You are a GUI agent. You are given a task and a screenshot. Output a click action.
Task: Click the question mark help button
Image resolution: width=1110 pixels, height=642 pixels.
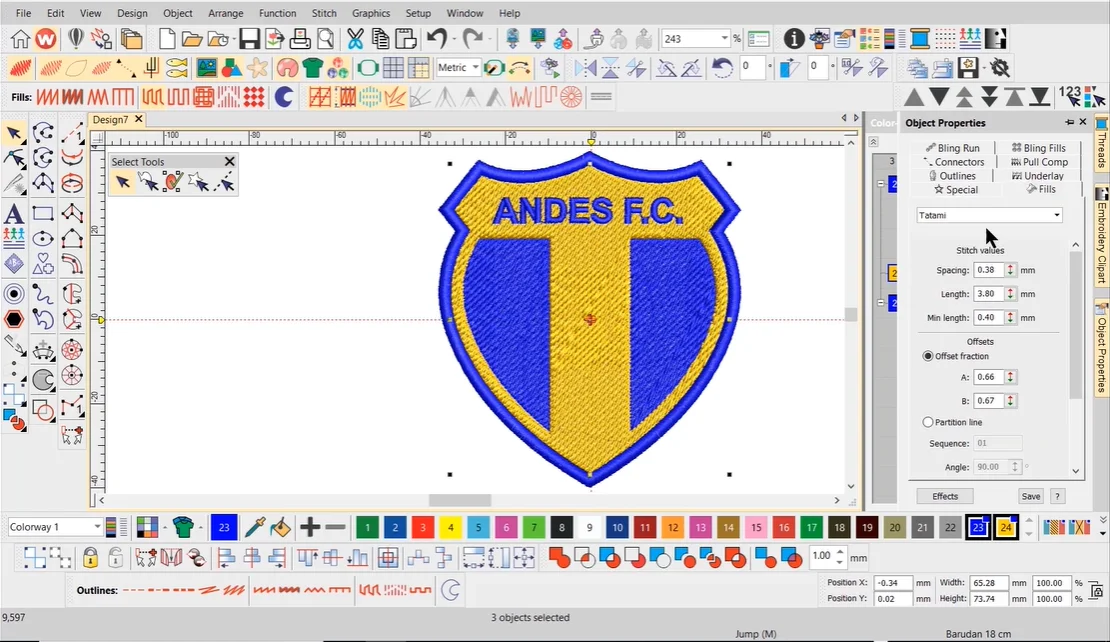[x=1058, y=496]
